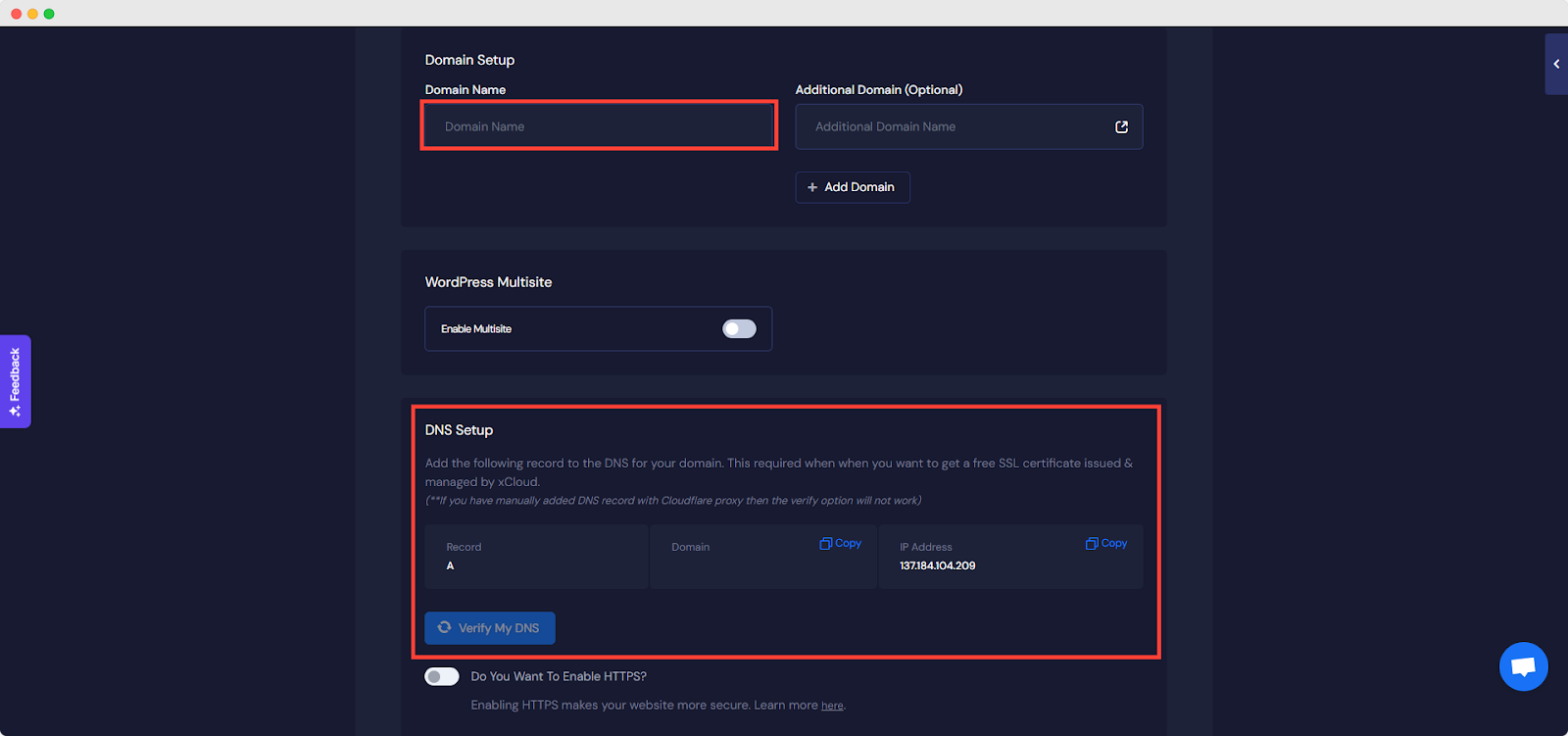Image resolution: width=1568 pixels, height=736 pixels.
Task: Click the WordPress Multisite heading
Action: pyautogui.click(x=488, y=282)
